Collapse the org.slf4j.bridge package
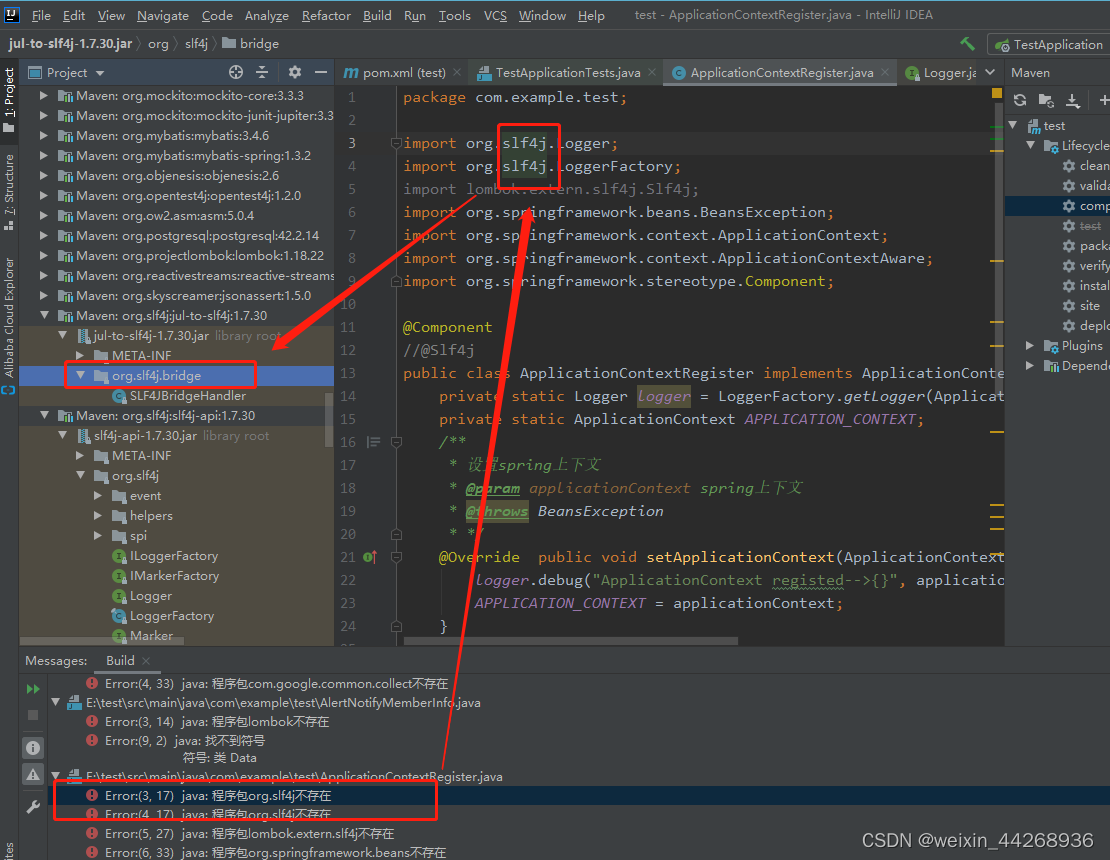Viewport: 1110px width, 860px height. click(x=80, y=375)
